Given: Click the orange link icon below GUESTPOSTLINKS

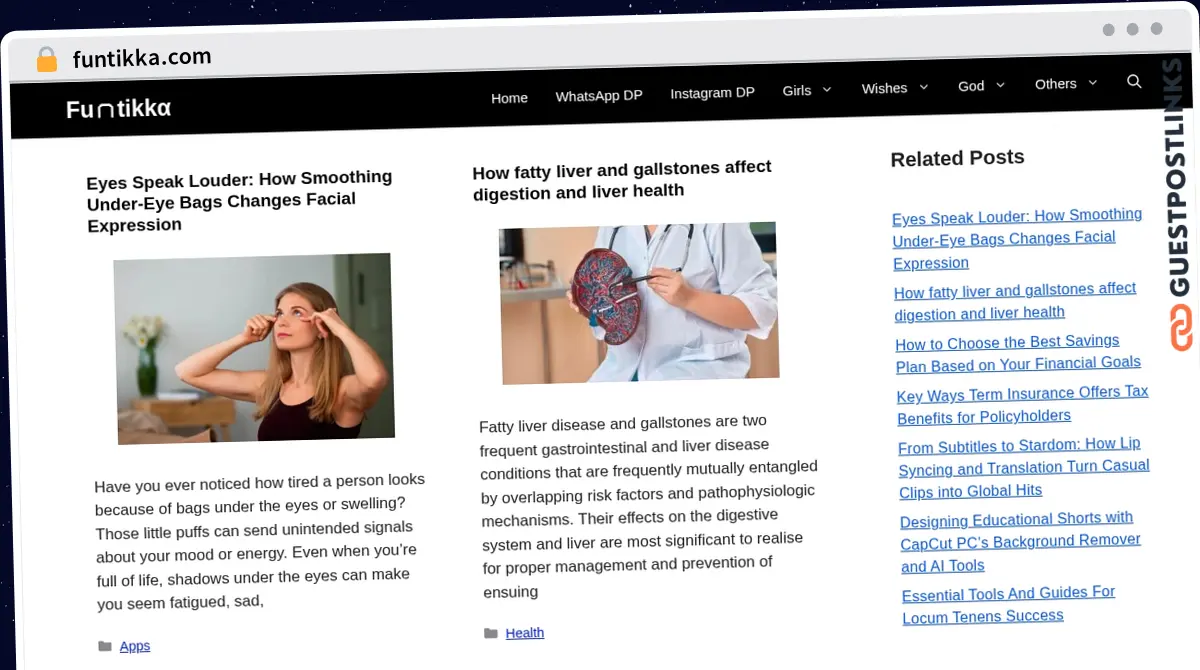Looking at the screenshot, I should [1180, 329].
